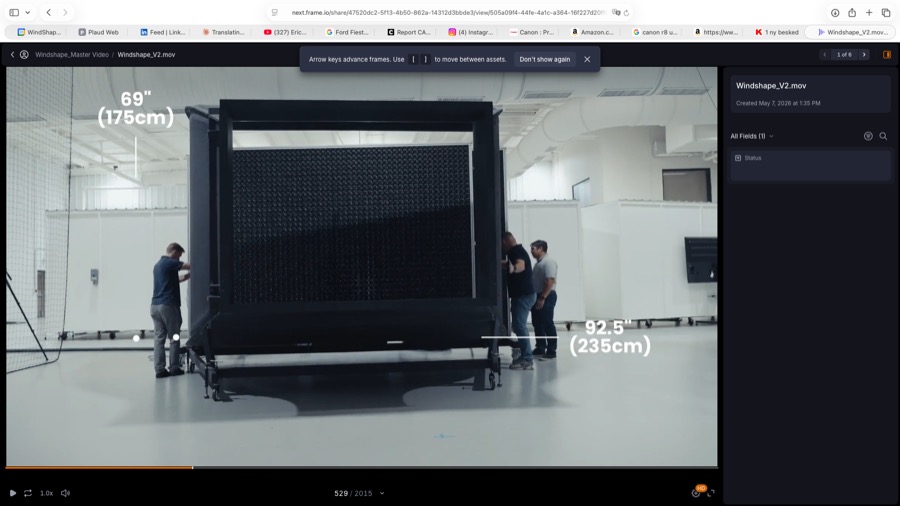This screenshot has height=506, width=900.
Task: Open the page translate icon in address bar
Action: tap(616, 12)
